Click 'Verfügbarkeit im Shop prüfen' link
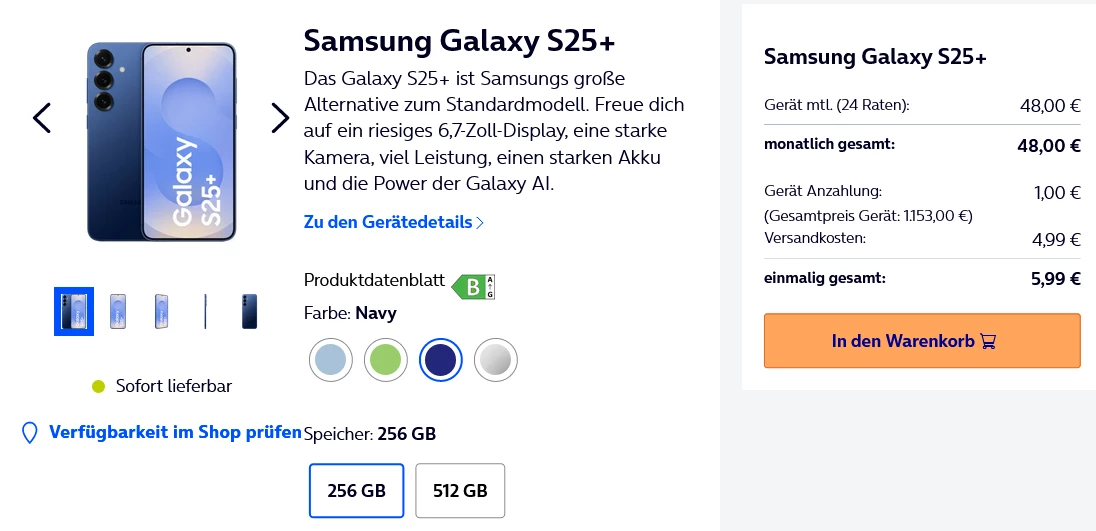Viewport: 1096px width, 531px height. tap(175, 432)
